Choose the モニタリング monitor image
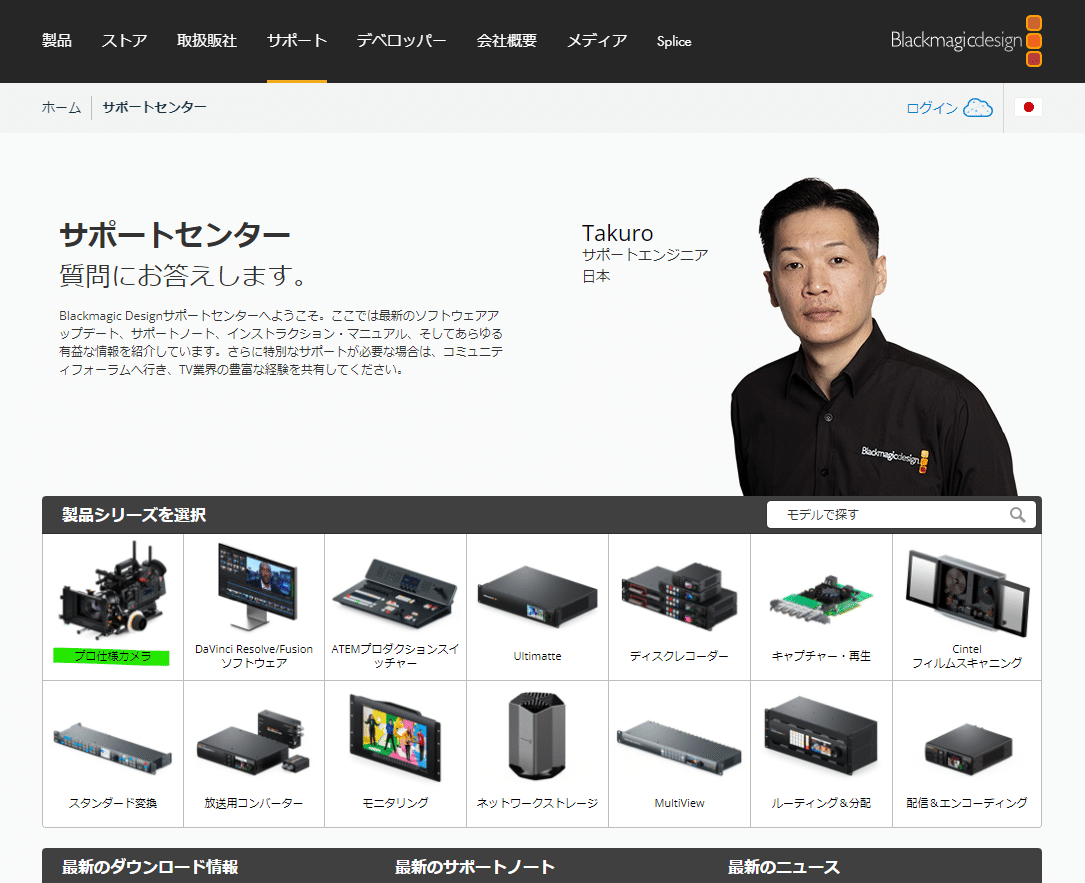 395,738
